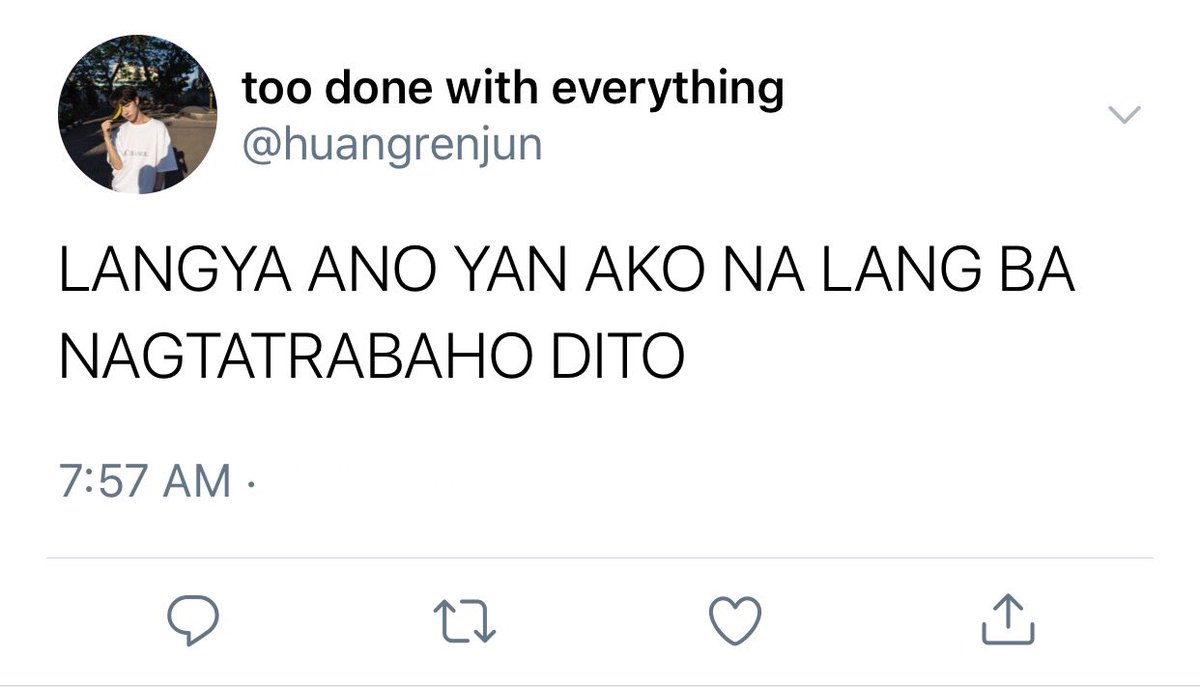Click the 7:57 AM timestamp
Image resolution: width=1200 pixels, height=687 pixels.
tap(144, 482)
